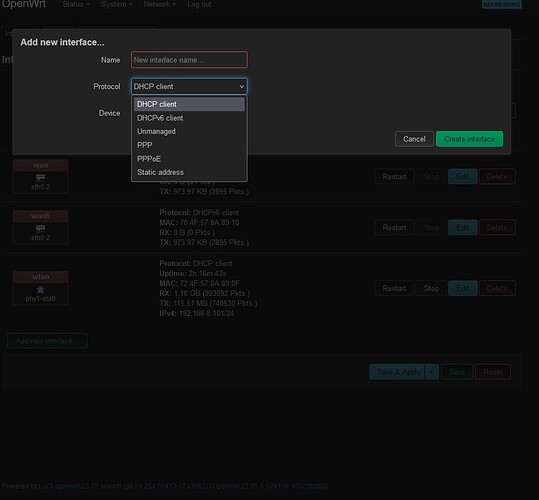Select DHCPv6 client from protocol list

[x=189, y=118]
